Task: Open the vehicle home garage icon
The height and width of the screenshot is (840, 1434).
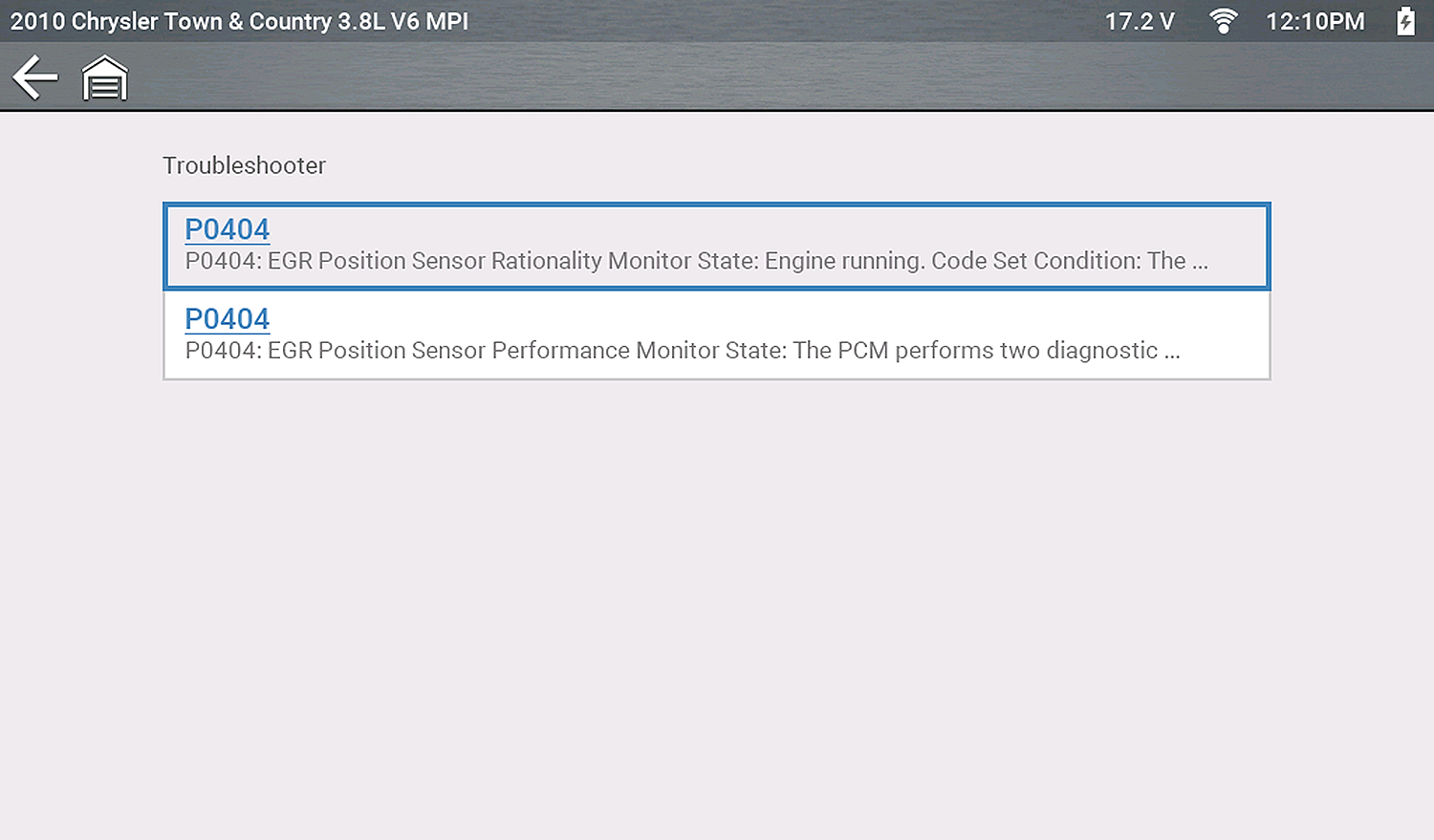Action: (104, 78)
